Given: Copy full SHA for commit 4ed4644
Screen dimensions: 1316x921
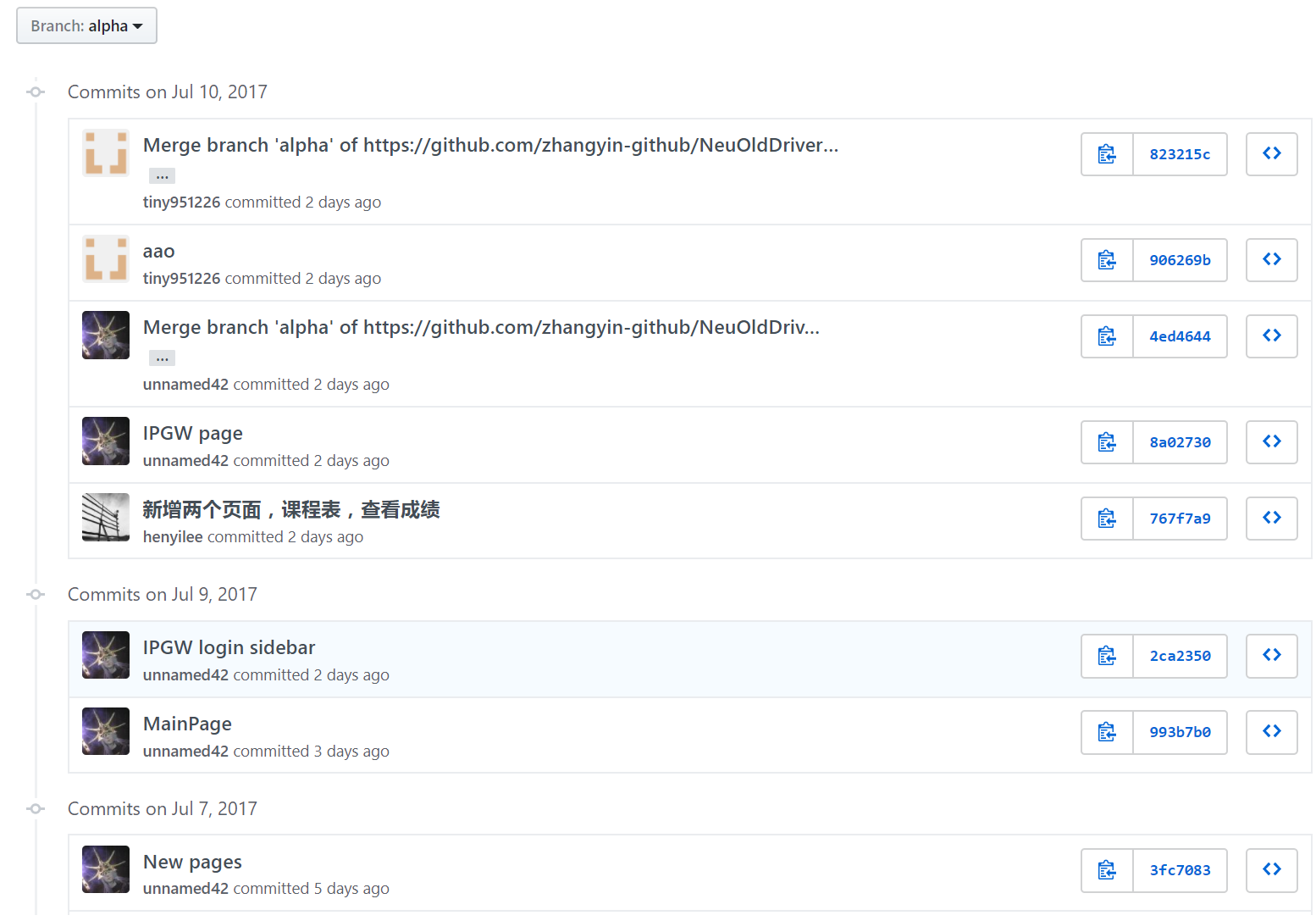Looking at the screenshot, I should 1107,336.
